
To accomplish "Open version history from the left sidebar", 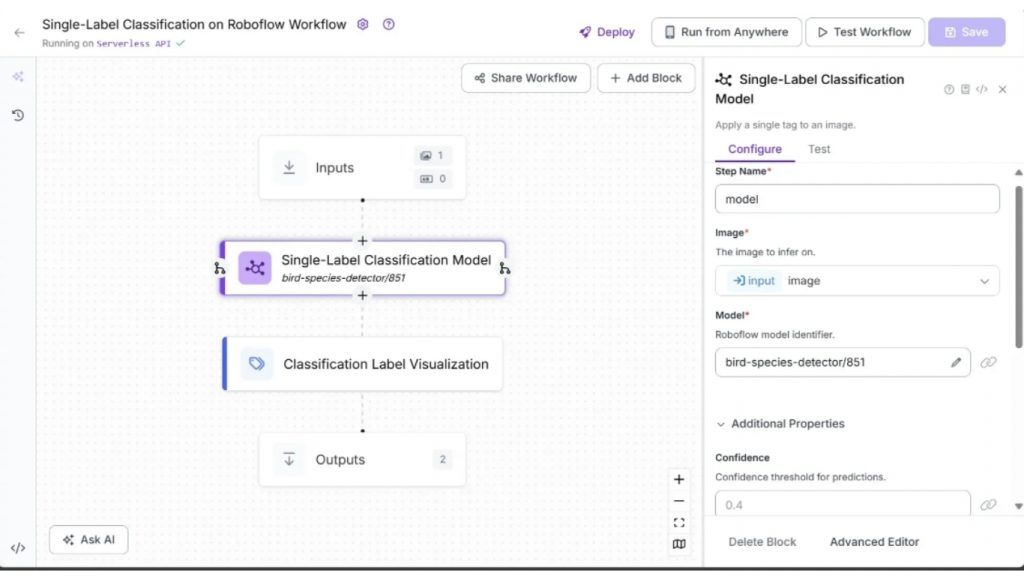I will coord(17,115).
